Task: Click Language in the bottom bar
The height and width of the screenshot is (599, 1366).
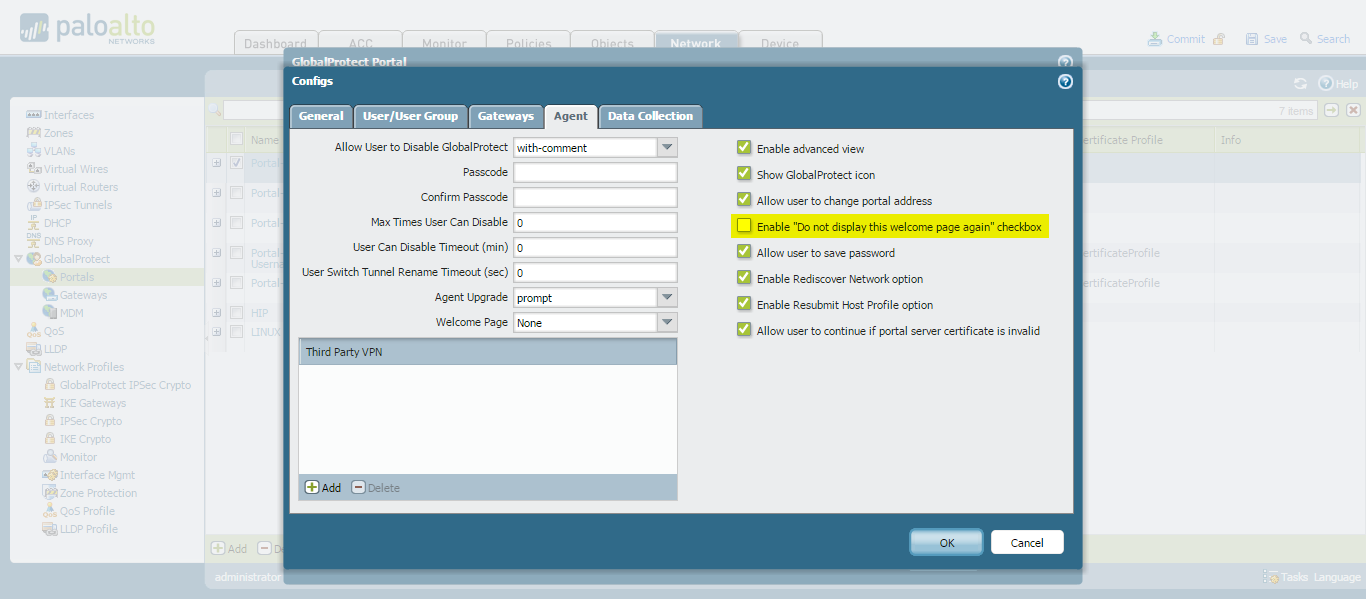Action: (x=1338, y=577)
